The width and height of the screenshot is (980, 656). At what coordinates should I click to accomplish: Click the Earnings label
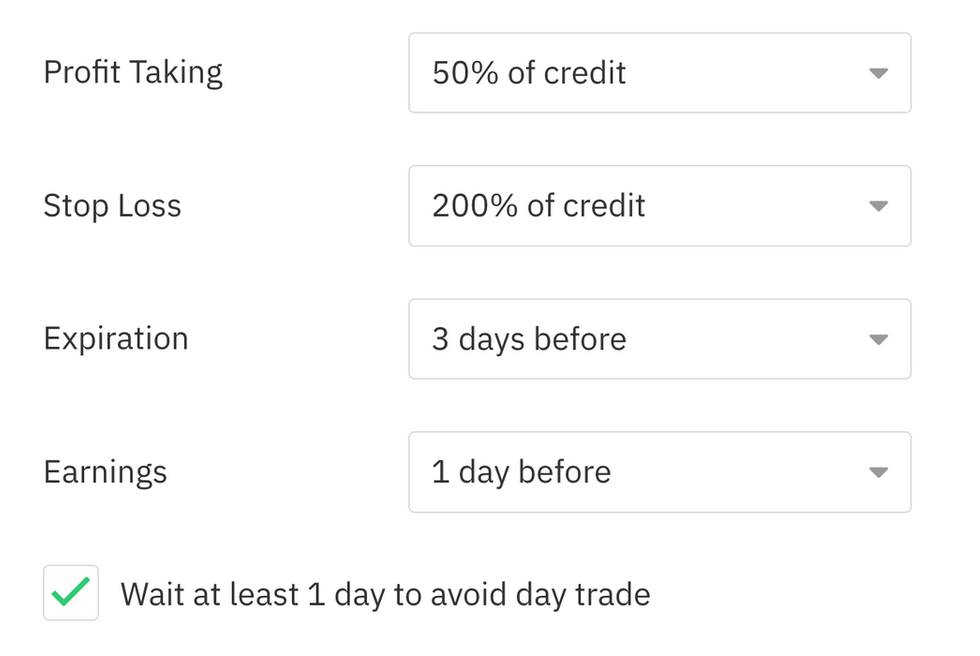[104, 471]
